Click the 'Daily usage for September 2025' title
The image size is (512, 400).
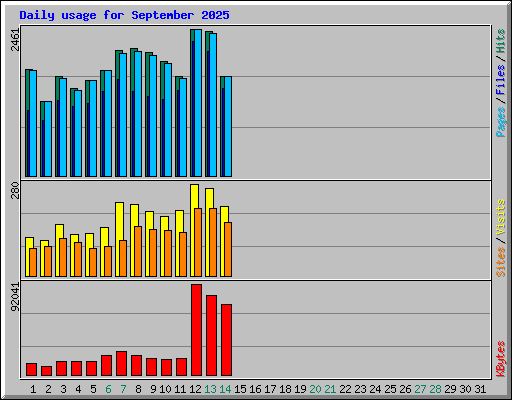tap(124, 15)
